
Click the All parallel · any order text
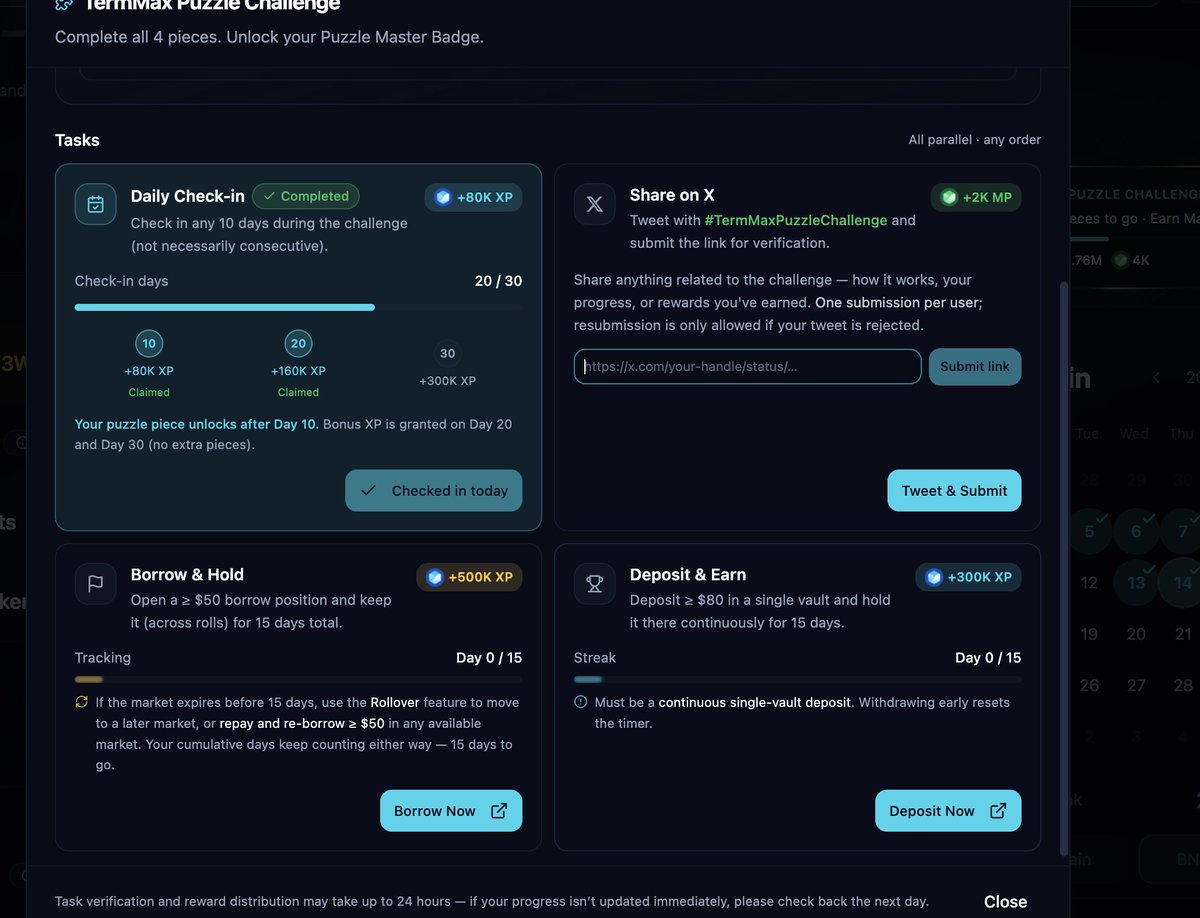[974, 140]
